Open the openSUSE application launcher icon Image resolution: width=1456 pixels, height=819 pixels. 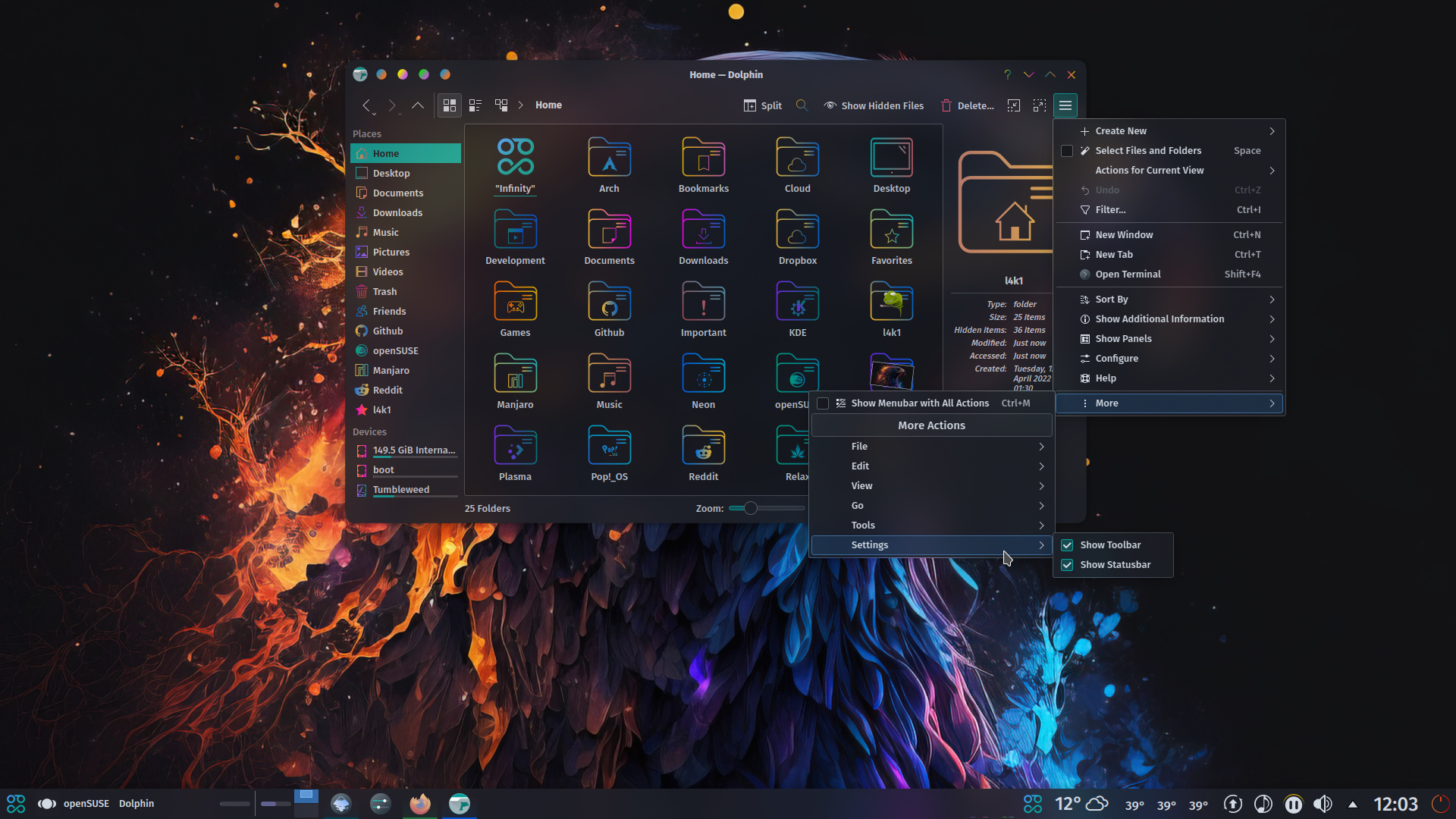tap(16, 804)
